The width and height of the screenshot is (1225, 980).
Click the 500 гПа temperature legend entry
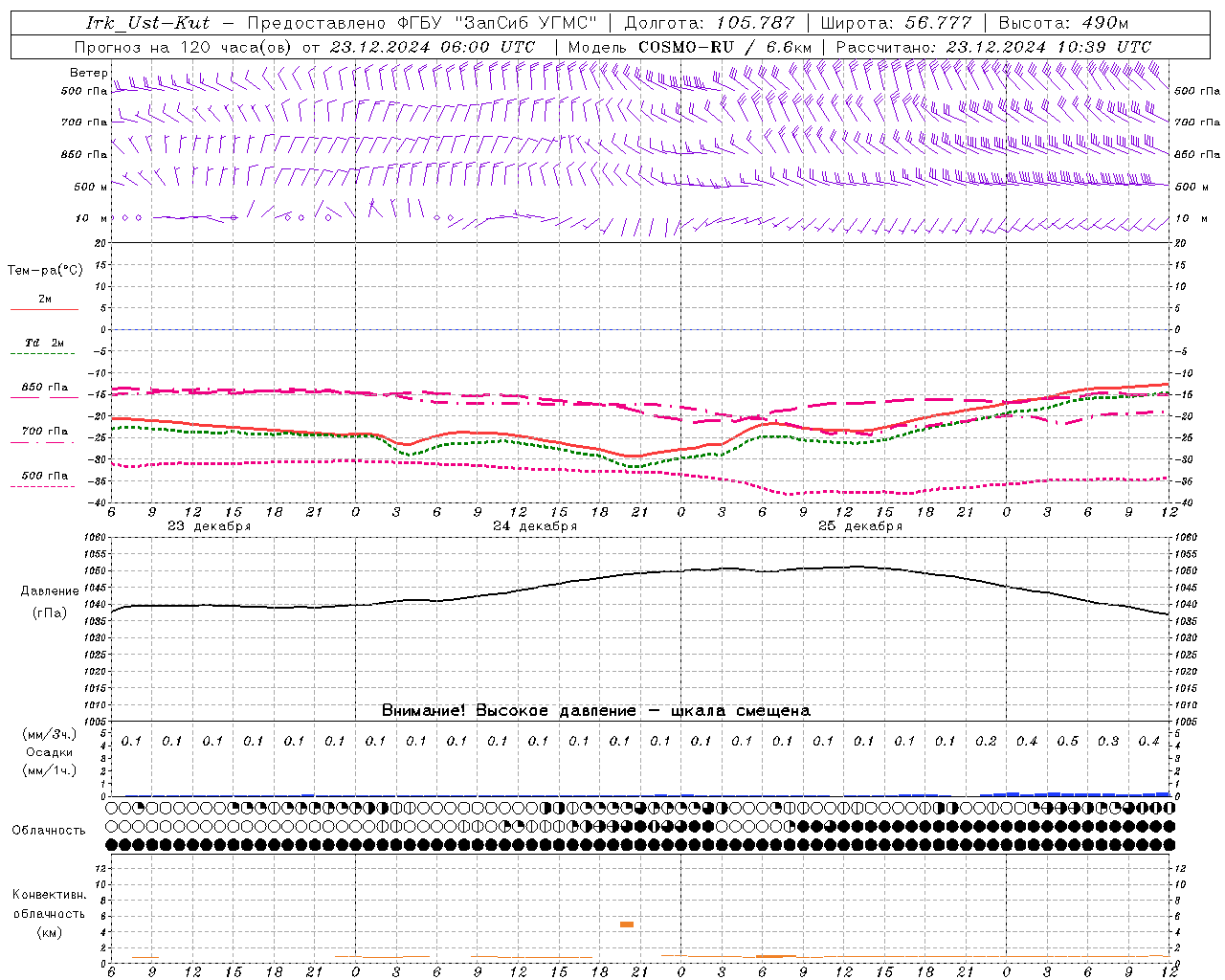click(44, 476)
